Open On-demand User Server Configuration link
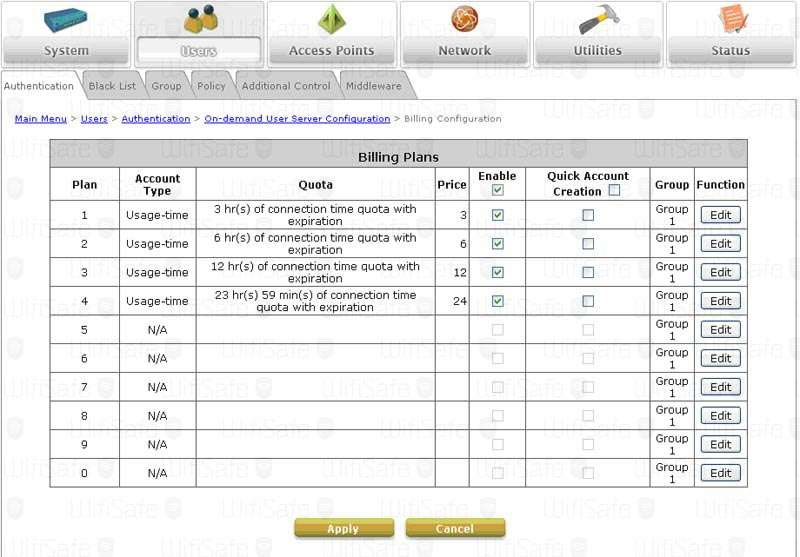The width and height of the screenshot is (800, 557). click(x=297, y=119)
